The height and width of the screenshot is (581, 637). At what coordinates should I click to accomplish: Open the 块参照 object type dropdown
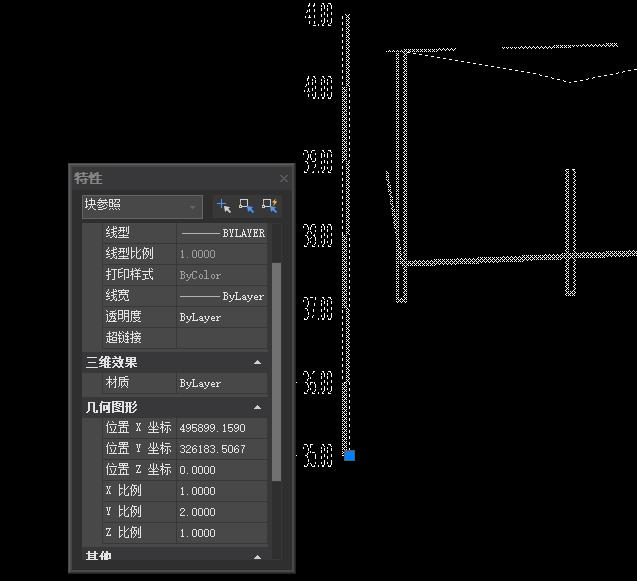coord(142,207)
